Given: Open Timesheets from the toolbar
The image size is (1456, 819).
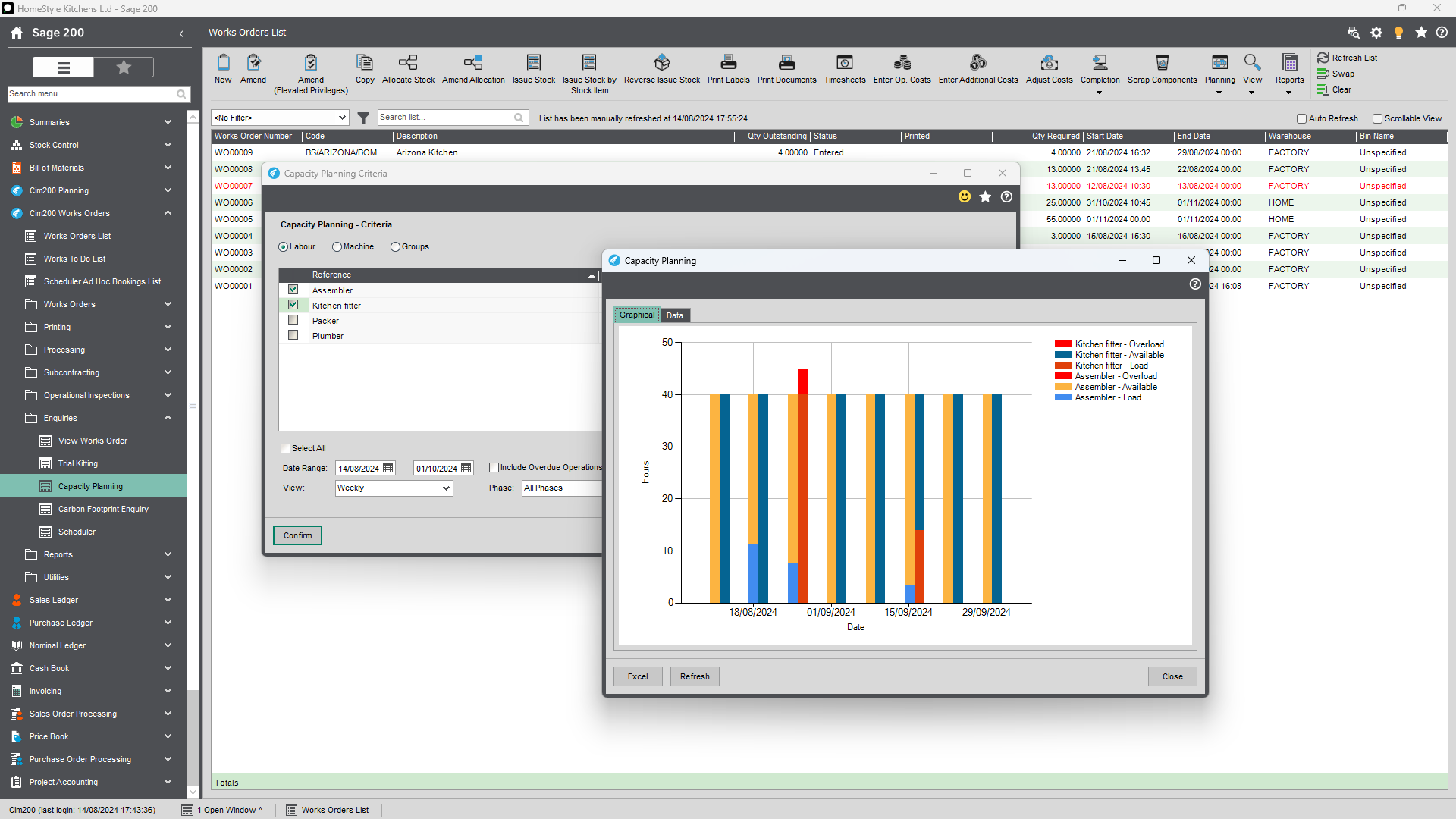Looking at the screenshot, I should coord(845,68).
